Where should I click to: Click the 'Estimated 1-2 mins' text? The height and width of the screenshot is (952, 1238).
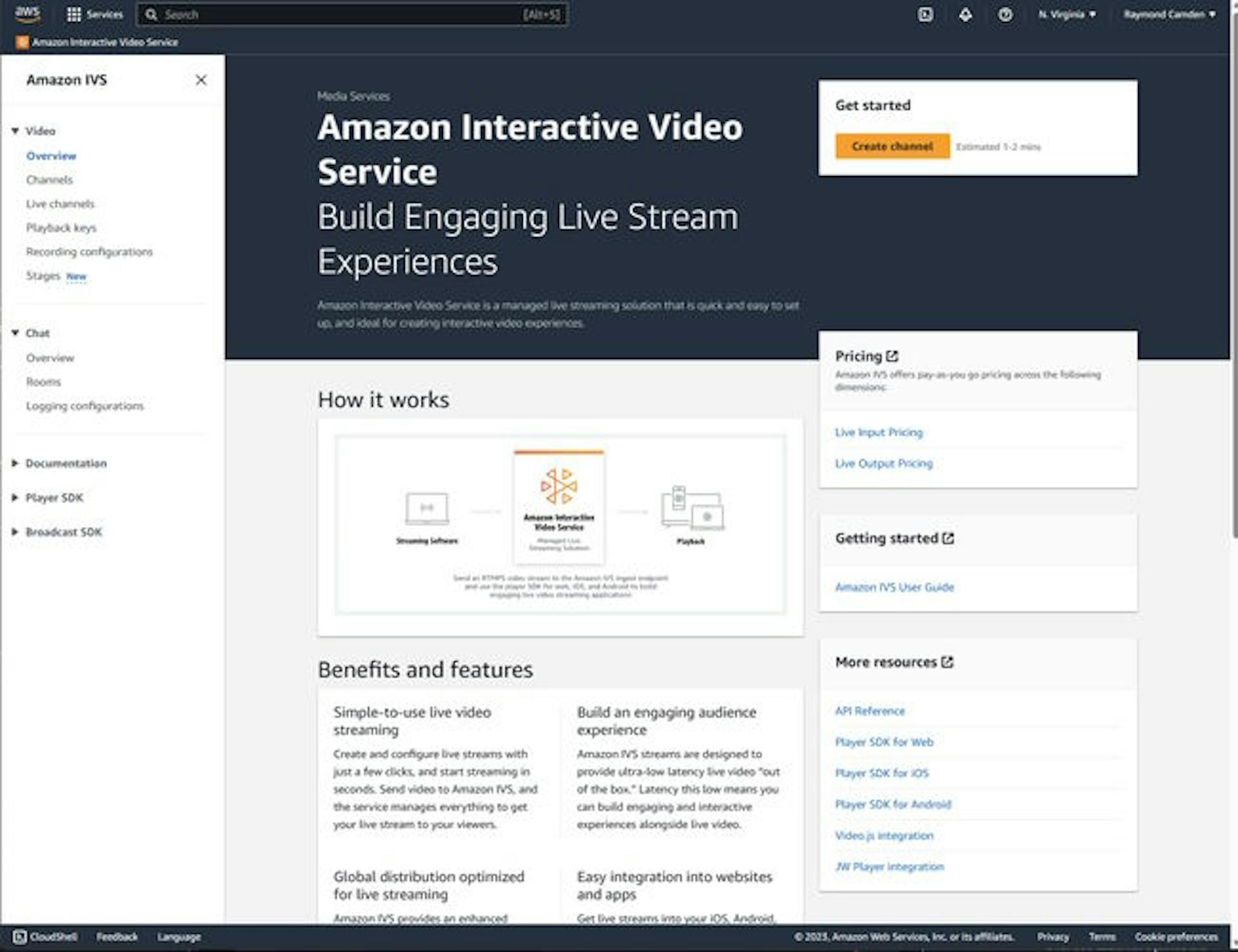click(x=998, y=147)
